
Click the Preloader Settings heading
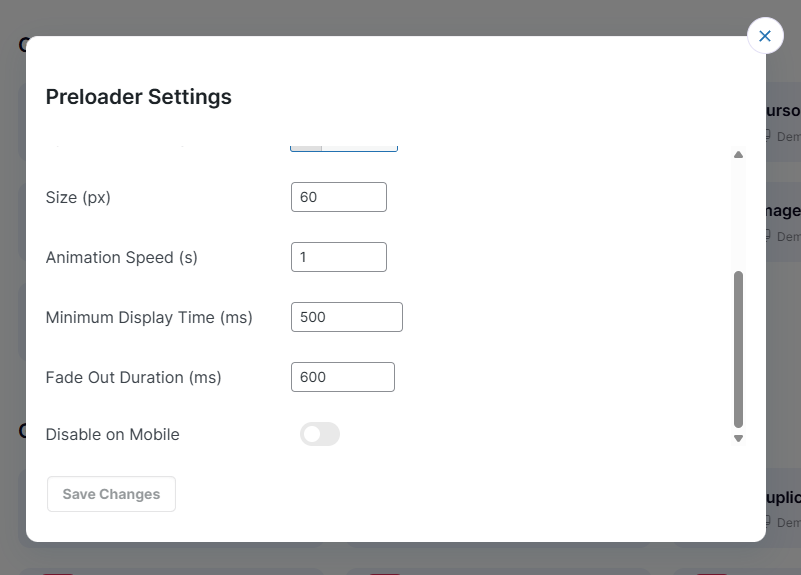click(x=138, y=97)
